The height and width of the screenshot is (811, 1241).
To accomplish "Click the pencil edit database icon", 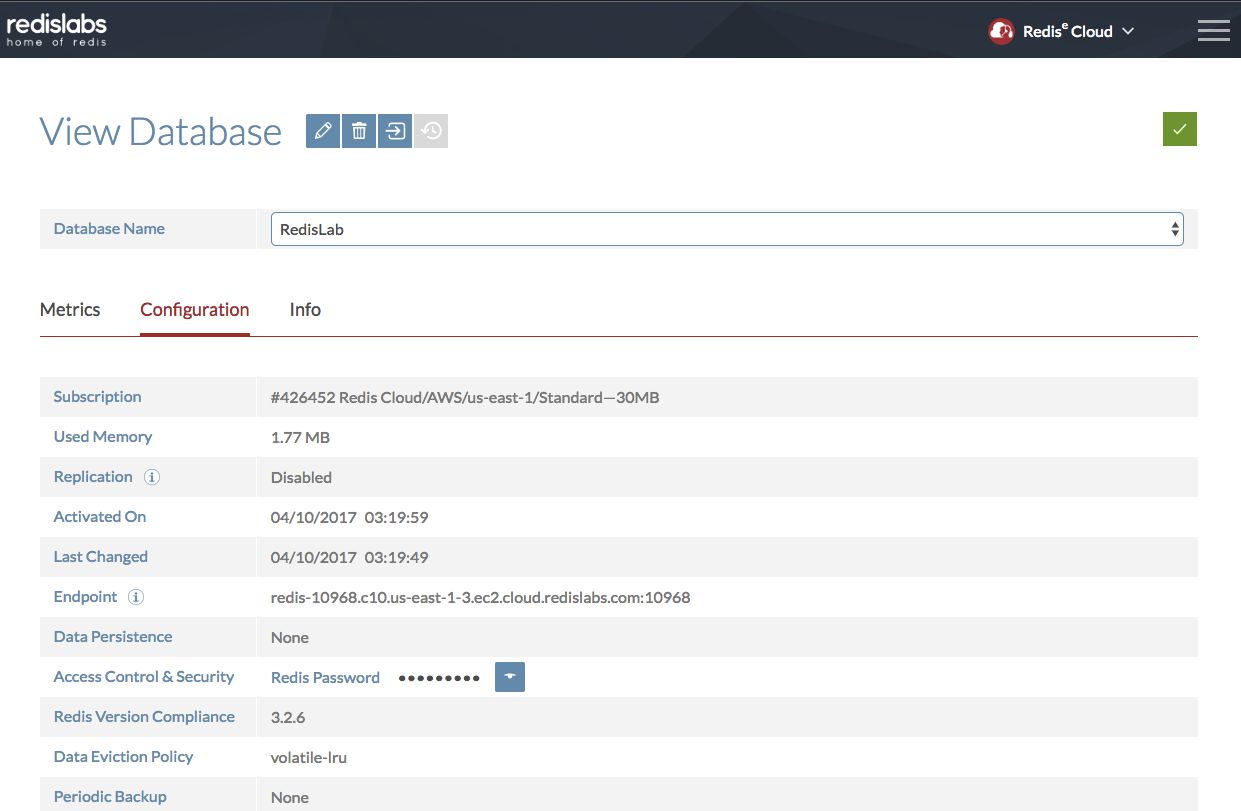I will coord(323,131).
